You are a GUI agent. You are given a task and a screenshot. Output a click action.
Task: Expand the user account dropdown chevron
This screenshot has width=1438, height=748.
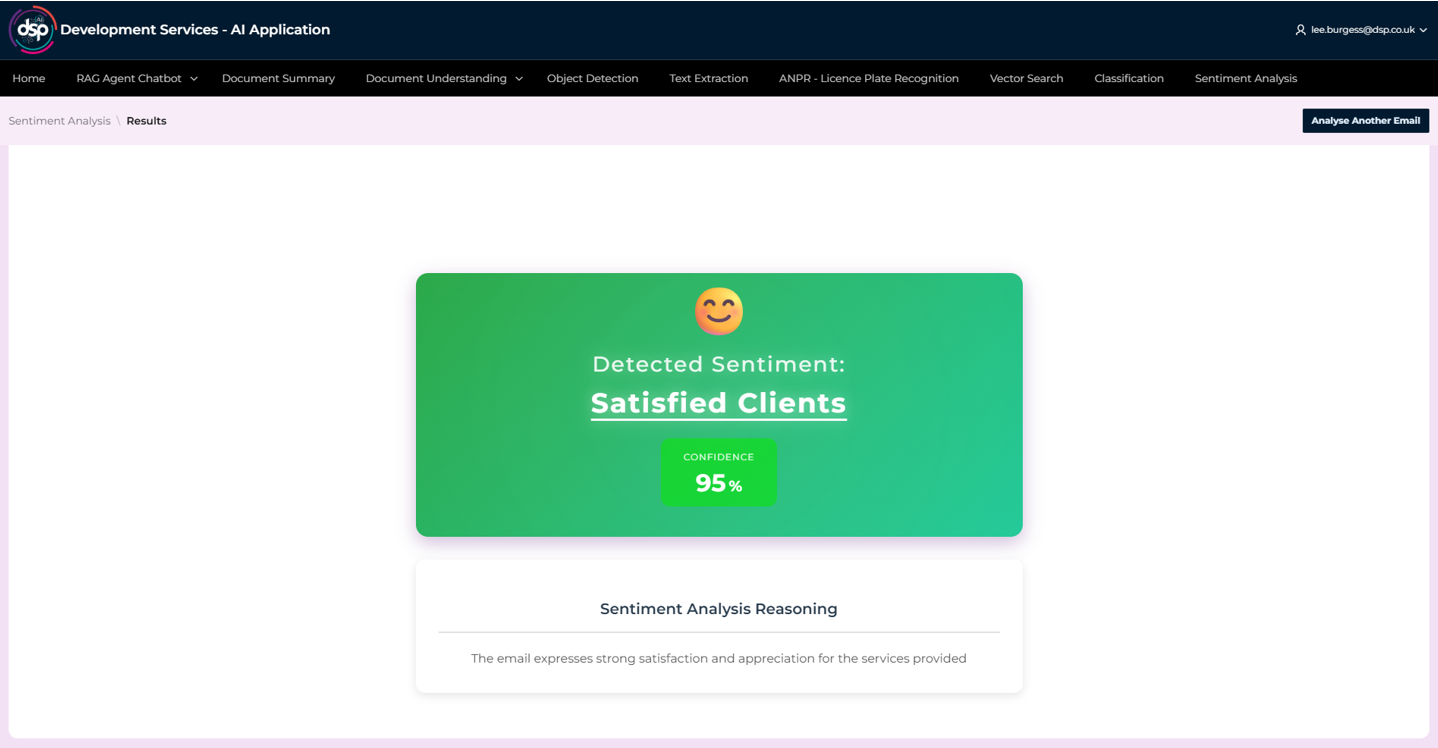(1423, 30)
